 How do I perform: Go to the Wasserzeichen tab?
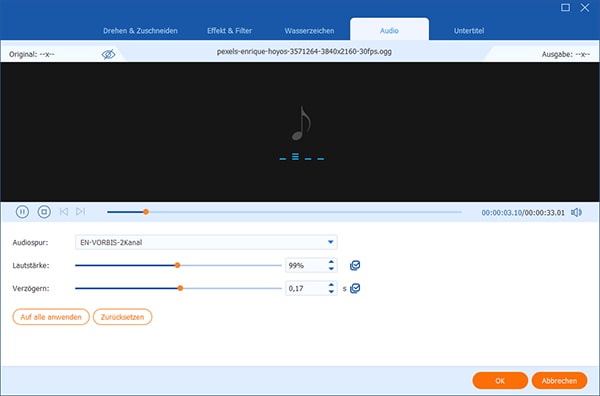point(309,31)
